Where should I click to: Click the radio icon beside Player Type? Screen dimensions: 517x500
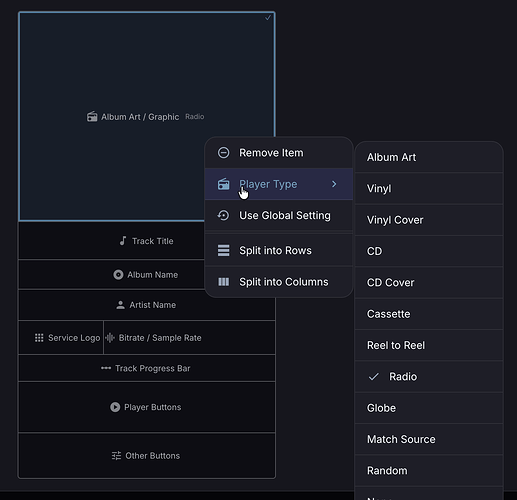coord(223,184)
